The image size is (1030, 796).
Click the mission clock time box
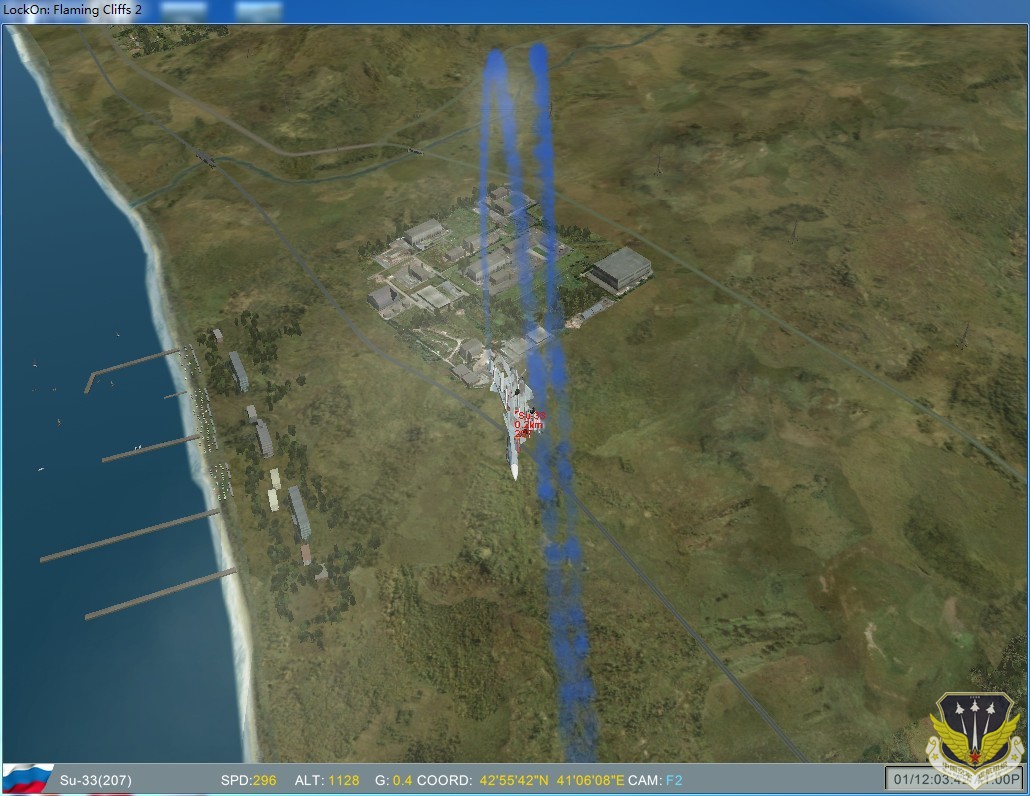click(x=955, y=779)
